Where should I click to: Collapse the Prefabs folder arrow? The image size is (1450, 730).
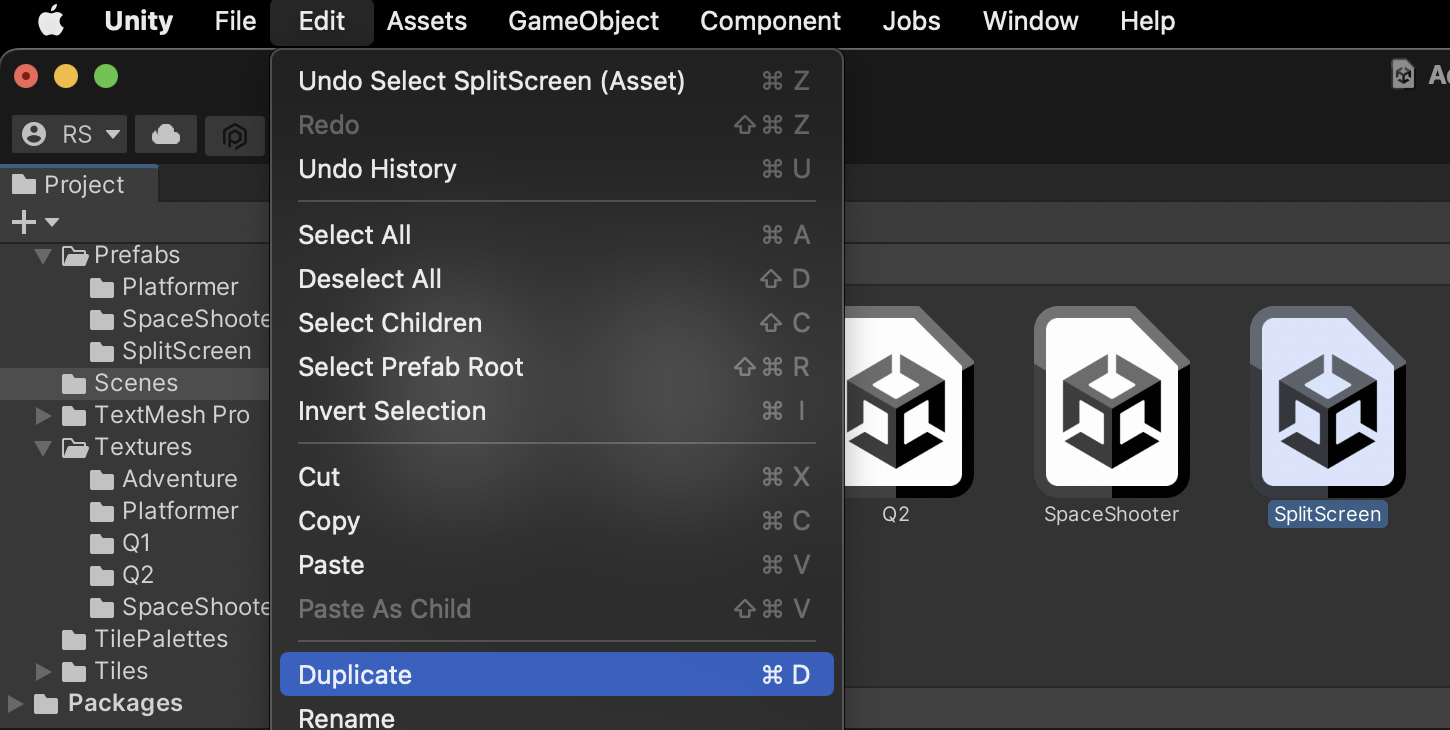pos(43,256)
